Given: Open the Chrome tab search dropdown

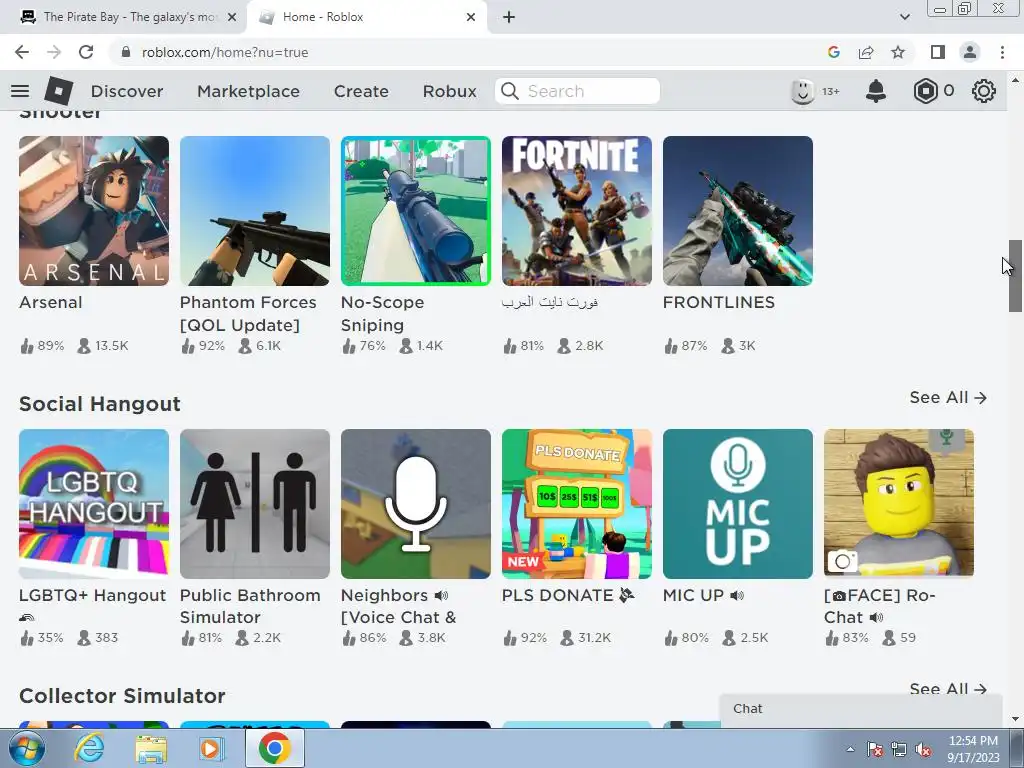Looking at the screenshot, I should coord(904,17).
